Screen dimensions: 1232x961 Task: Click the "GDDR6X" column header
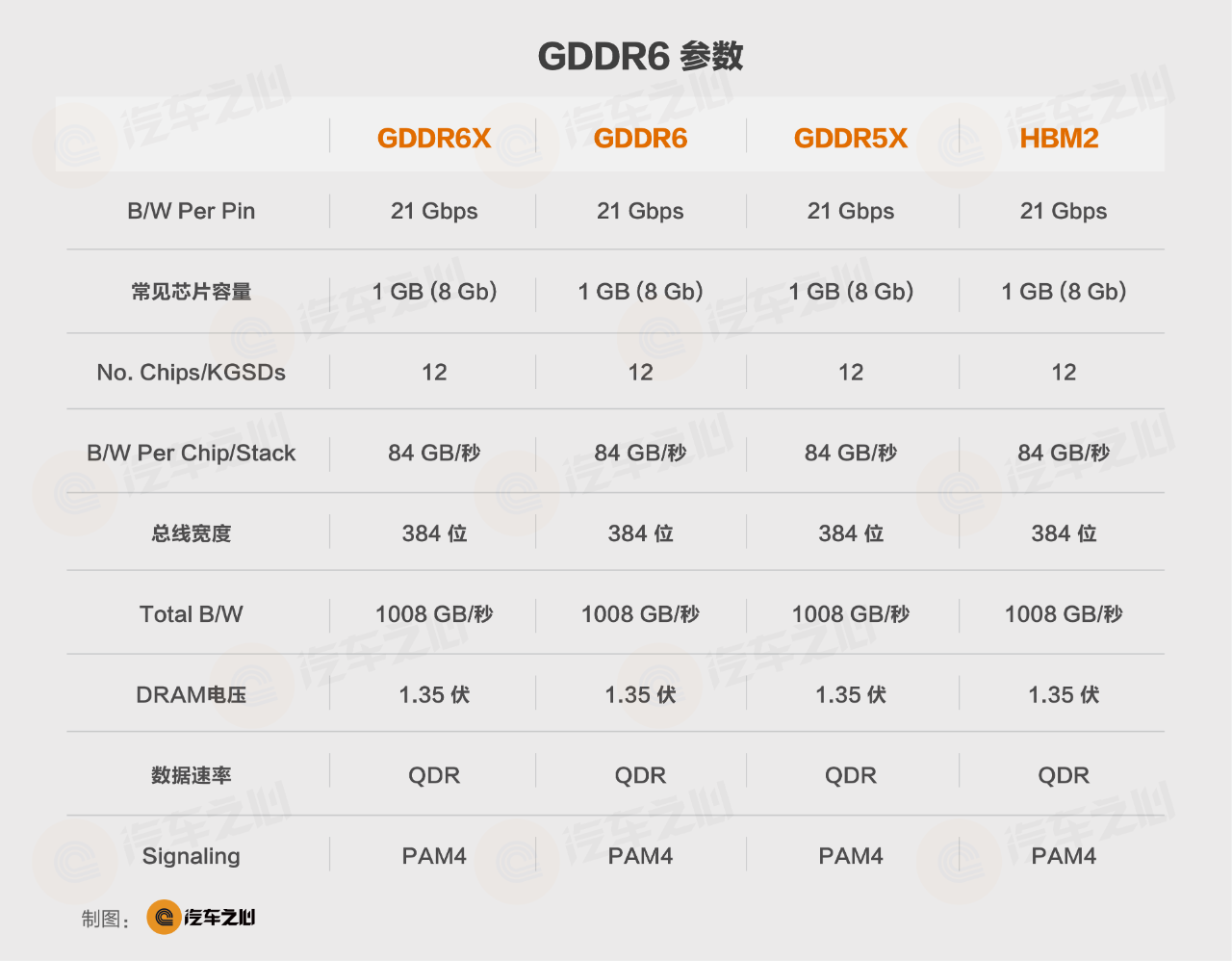click(x=434, y=138)
